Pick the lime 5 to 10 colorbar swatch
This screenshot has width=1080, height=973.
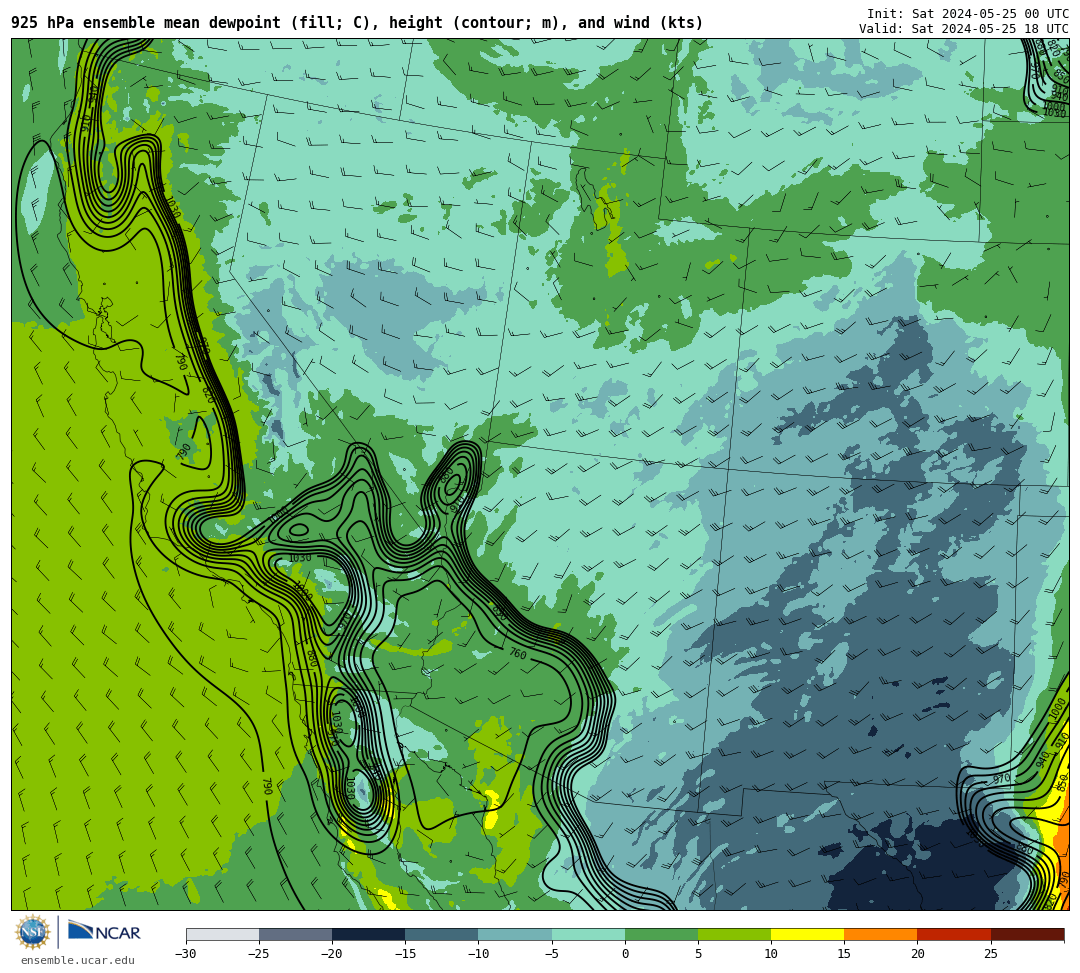[734, 934]
